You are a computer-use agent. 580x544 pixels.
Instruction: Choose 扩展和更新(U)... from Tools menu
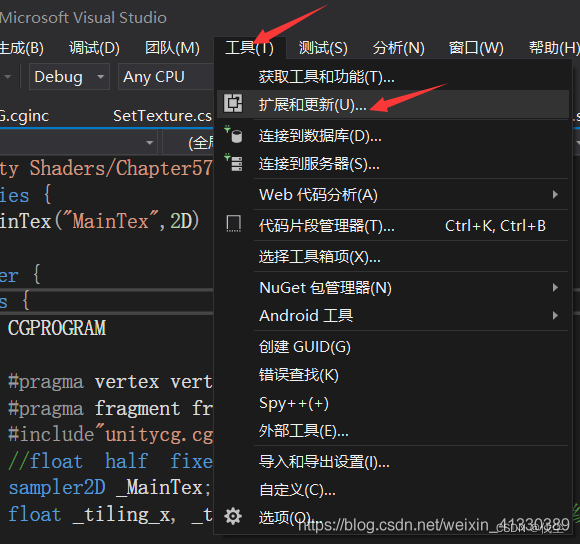(x=392, y=105)
